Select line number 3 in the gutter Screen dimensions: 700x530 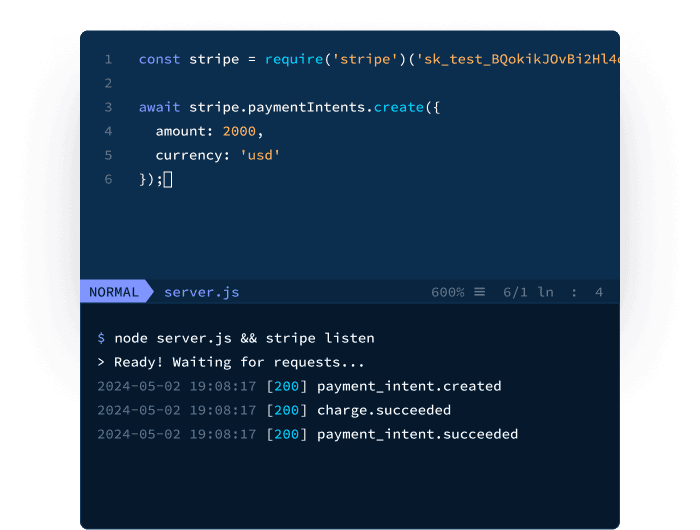(108, 107)
